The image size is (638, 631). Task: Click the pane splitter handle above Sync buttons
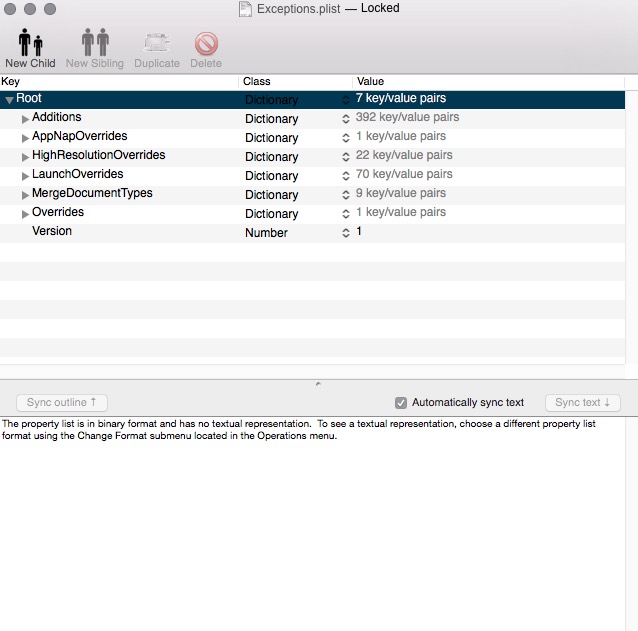[x=318, y=384]
